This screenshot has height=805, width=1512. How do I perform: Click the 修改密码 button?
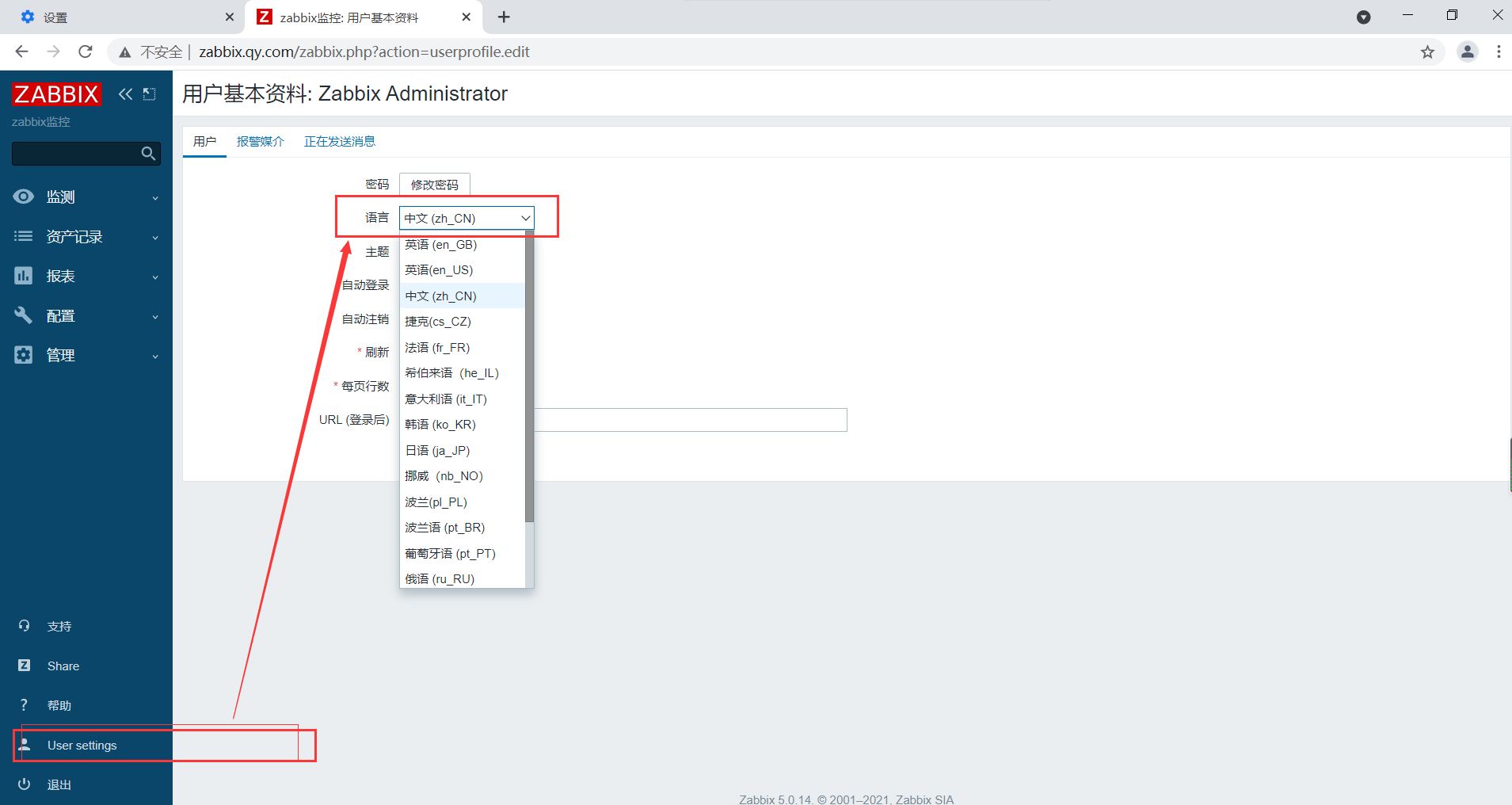click(435, 185)
